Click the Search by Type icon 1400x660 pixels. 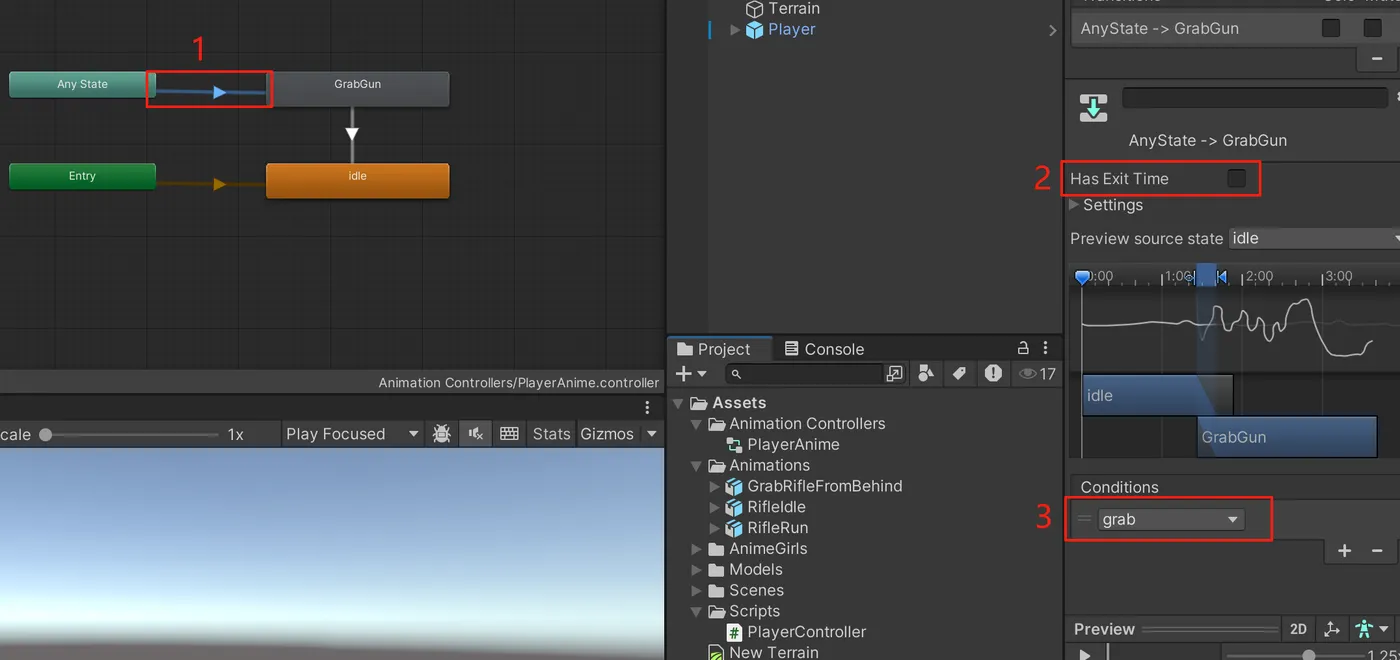click(x=926, y=373)
